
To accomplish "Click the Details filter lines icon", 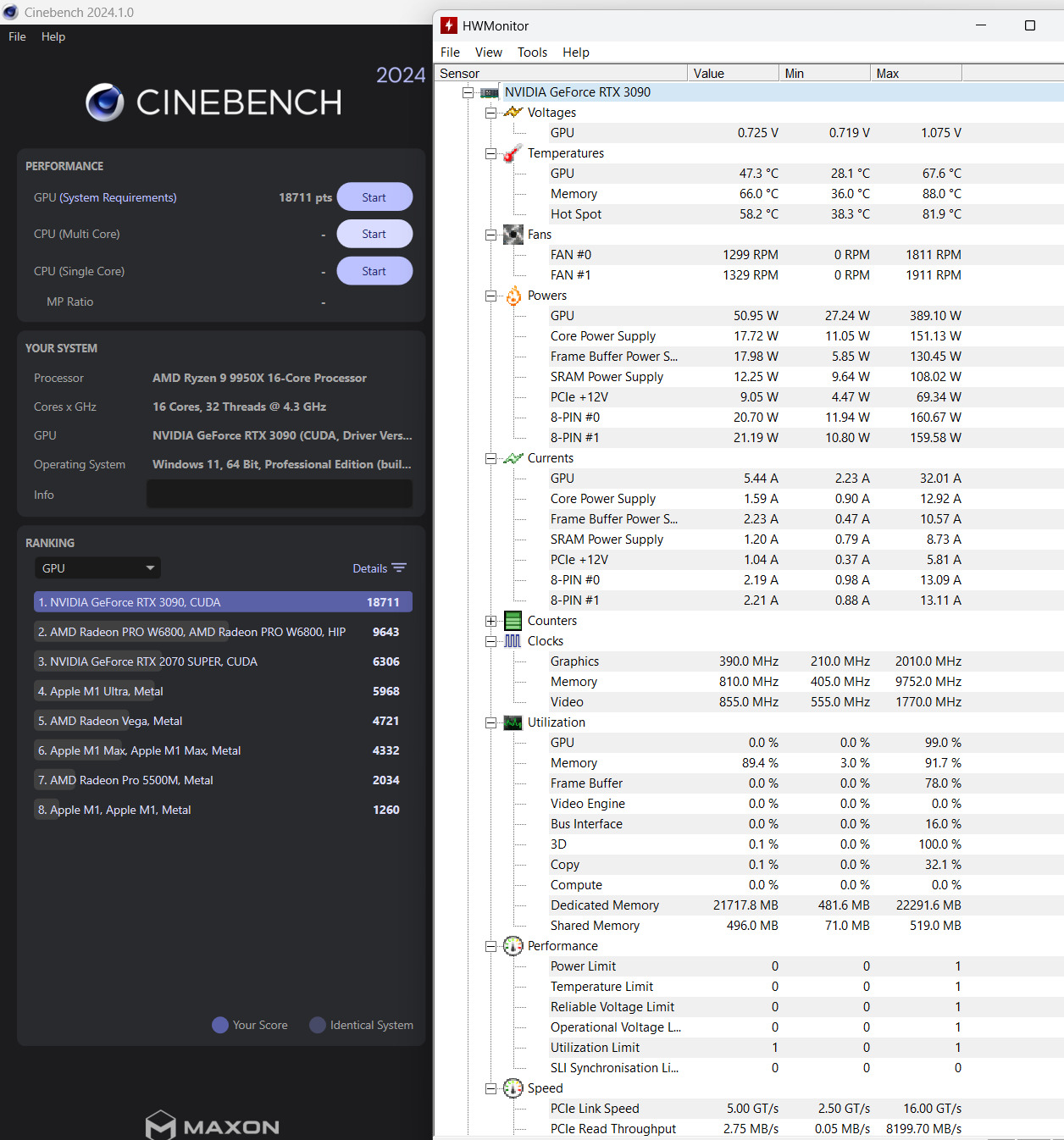I will 399,567.
